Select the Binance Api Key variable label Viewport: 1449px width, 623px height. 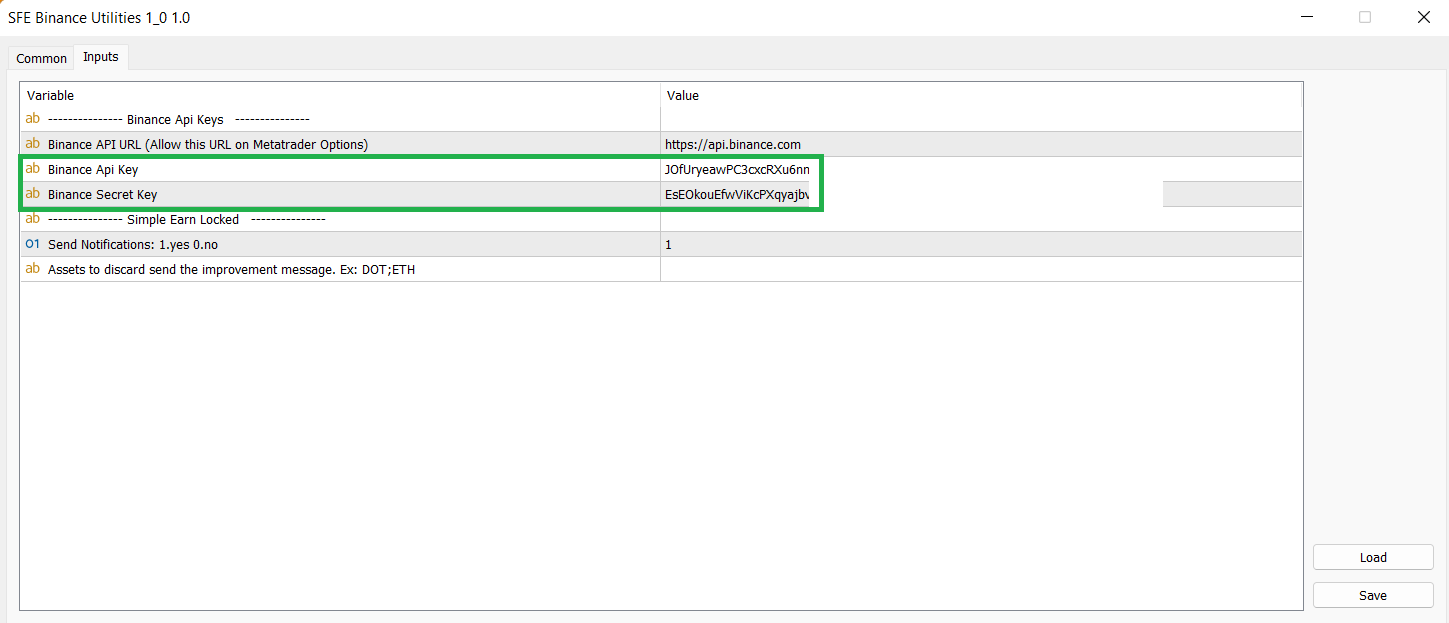(x=93, y=170)
